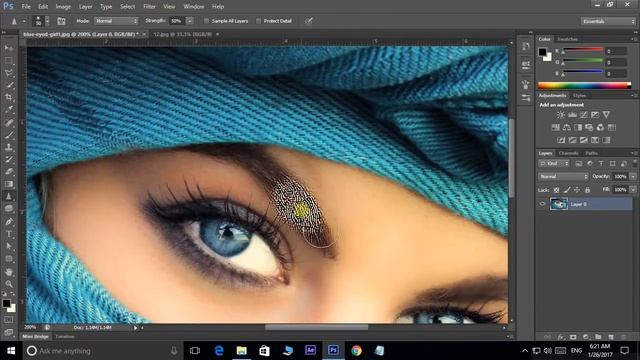Image resolution: width=640 pixels, height=360 pixels.
Task: Select the Zoom tool
Action: click(x=9, y=284)
